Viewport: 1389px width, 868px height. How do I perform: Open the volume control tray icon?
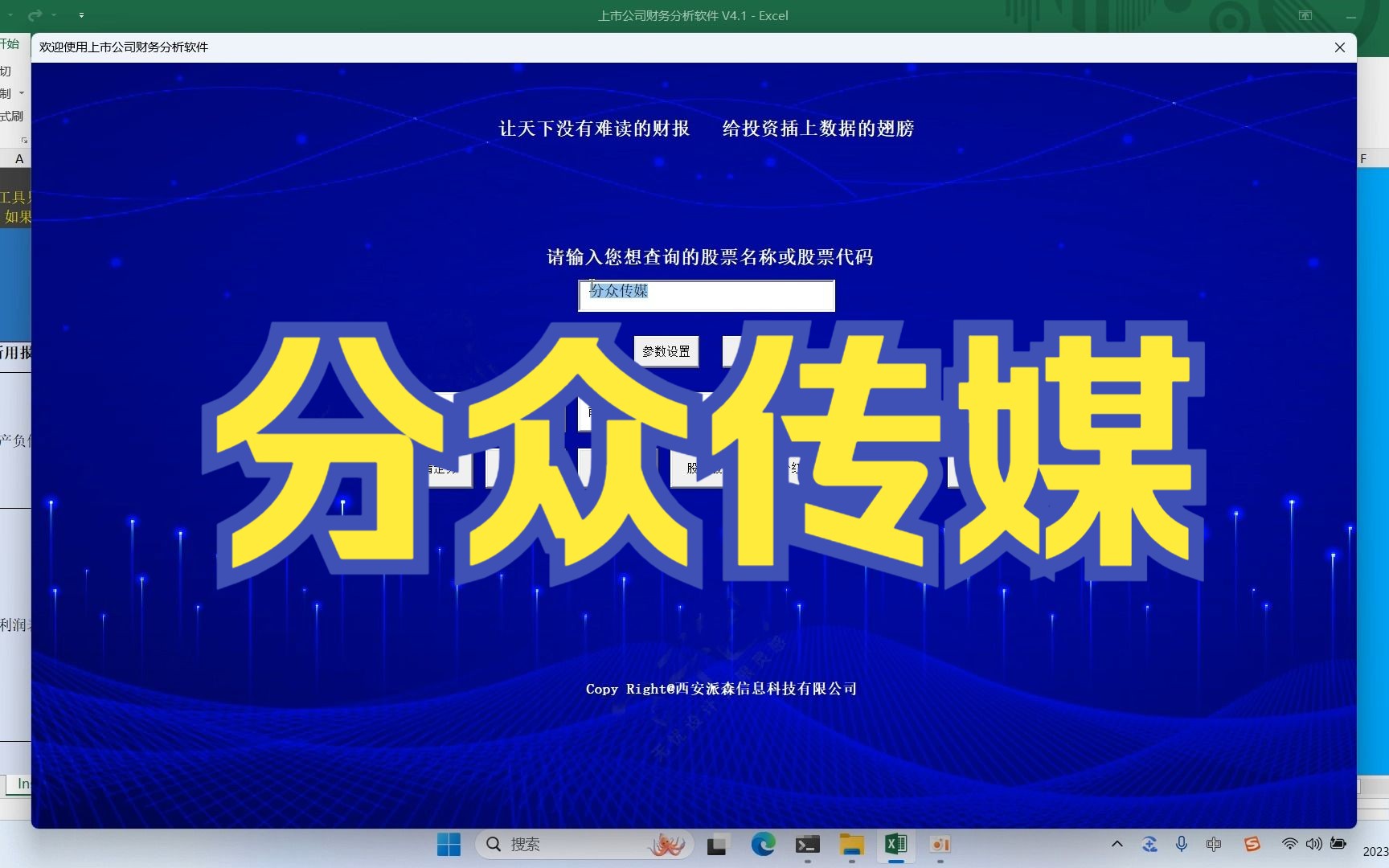tap(1313, 844)
